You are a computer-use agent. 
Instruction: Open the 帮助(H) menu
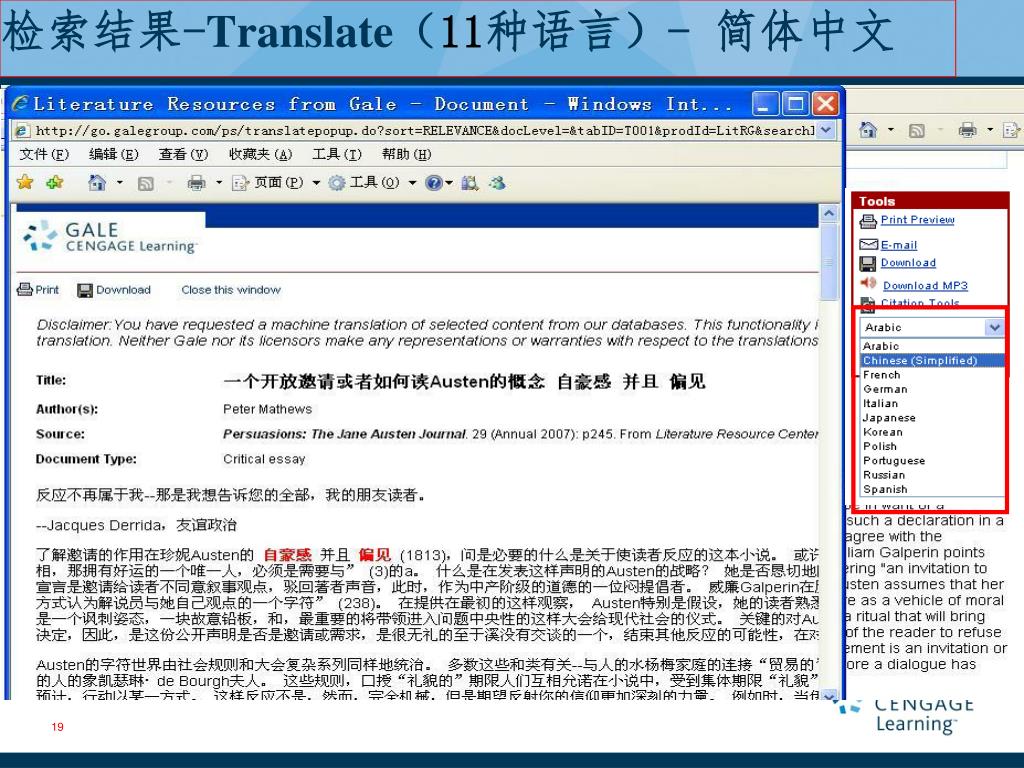[406, 154]
